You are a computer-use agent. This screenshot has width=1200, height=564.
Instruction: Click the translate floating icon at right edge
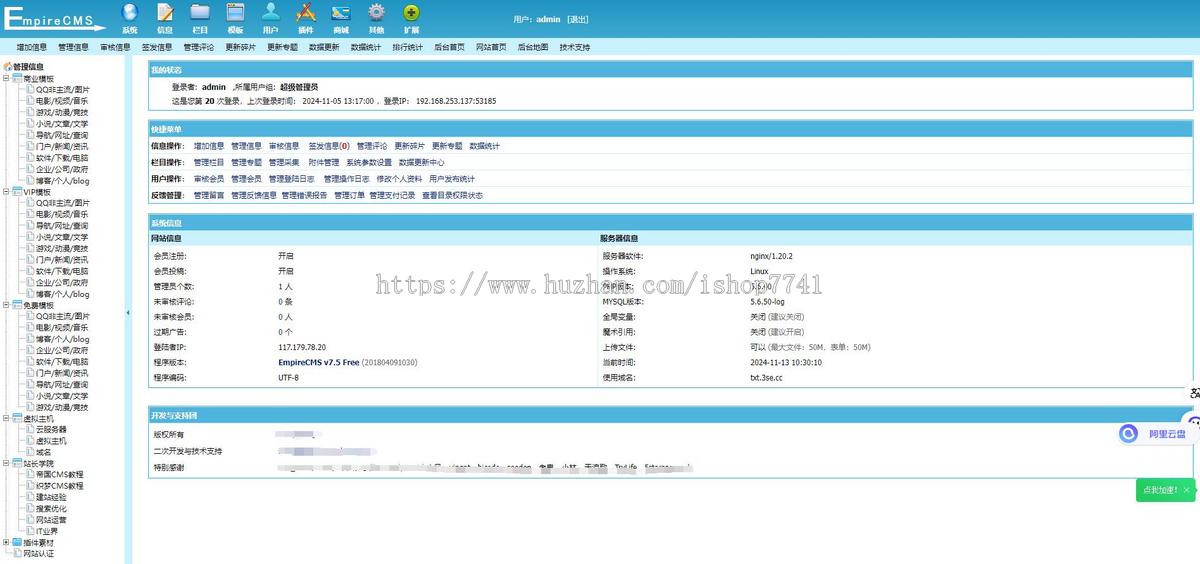1193,394
